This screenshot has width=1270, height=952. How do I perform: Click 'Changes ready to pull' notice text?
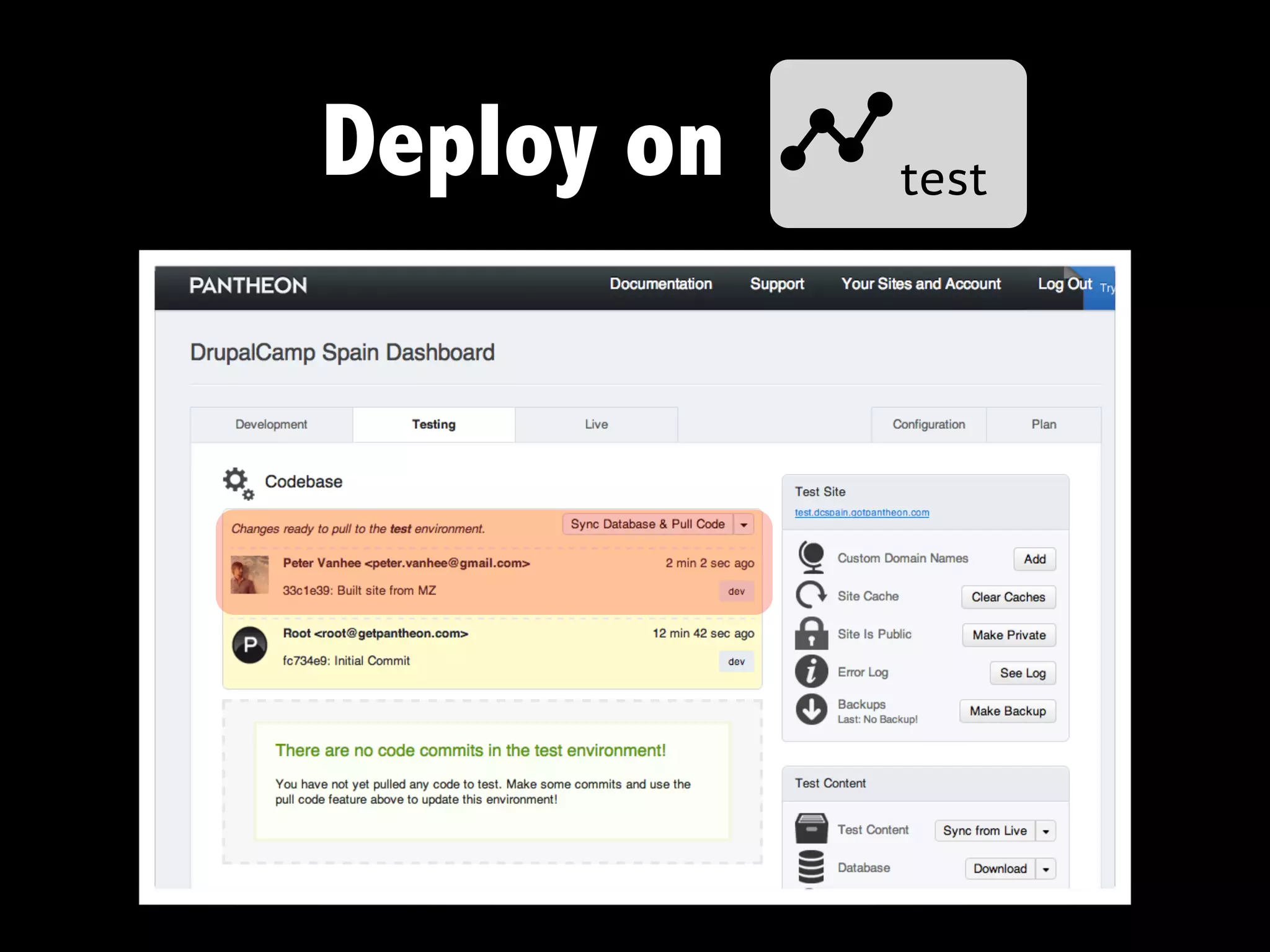pos(358,529)
